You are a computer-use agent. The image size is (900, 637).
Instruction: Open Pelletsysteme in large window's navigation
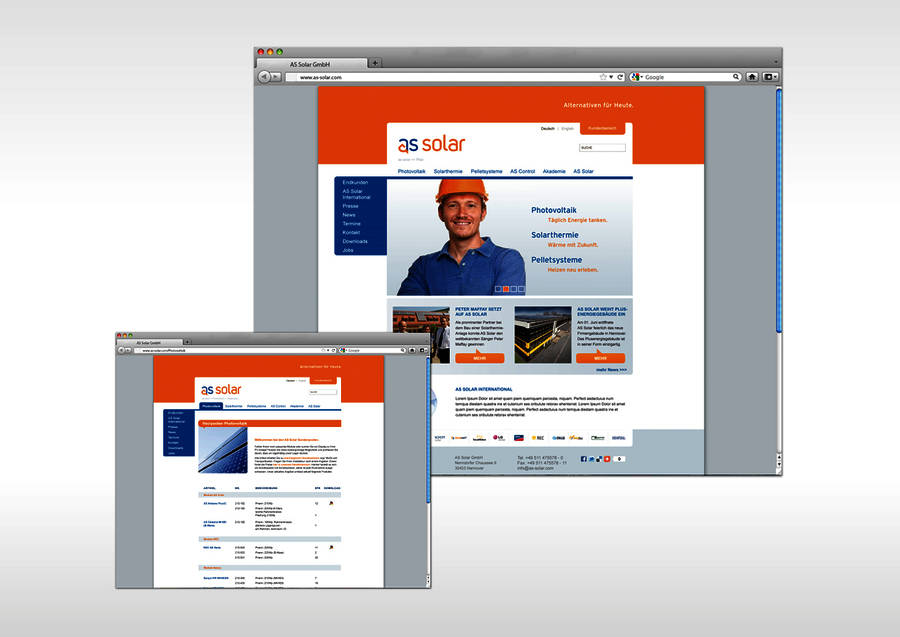pyautogui.click(x=486, y=172)
